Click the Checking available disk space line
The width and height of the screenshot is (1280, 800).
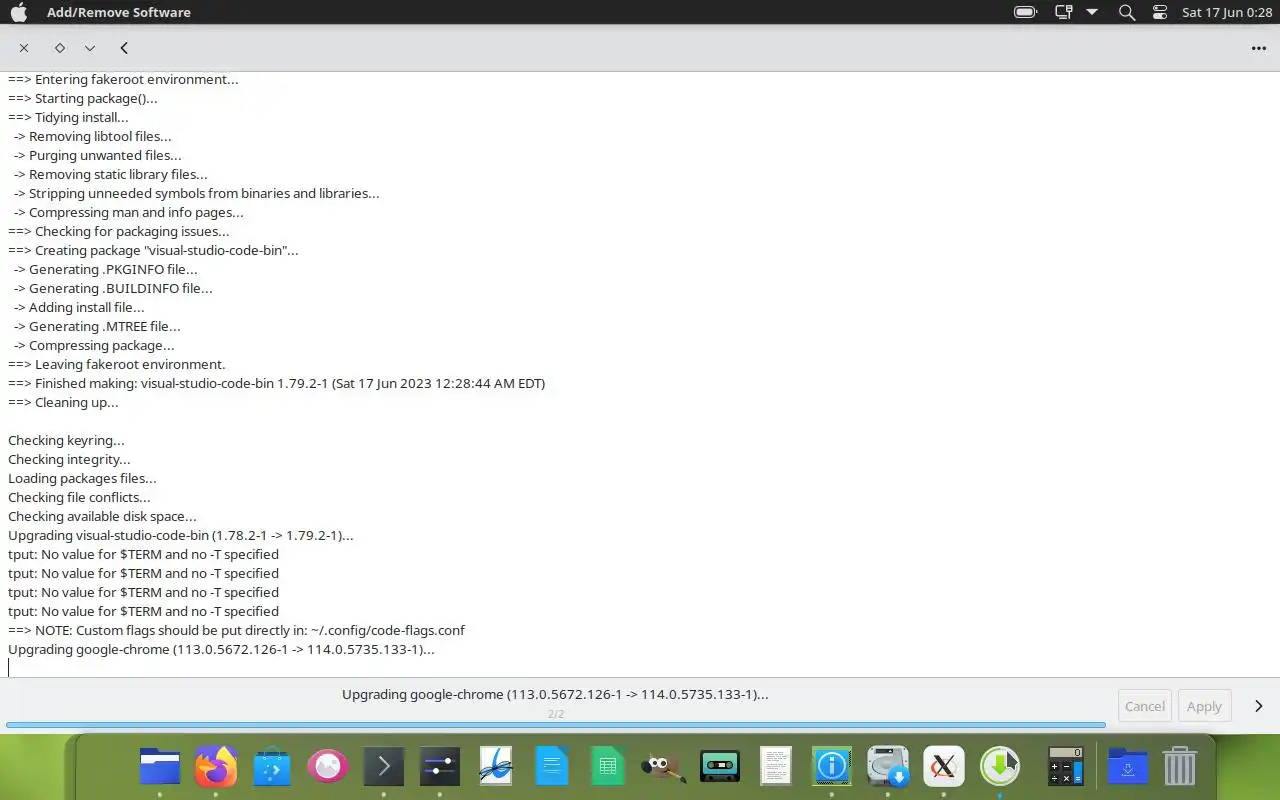[x=102, y=516]
